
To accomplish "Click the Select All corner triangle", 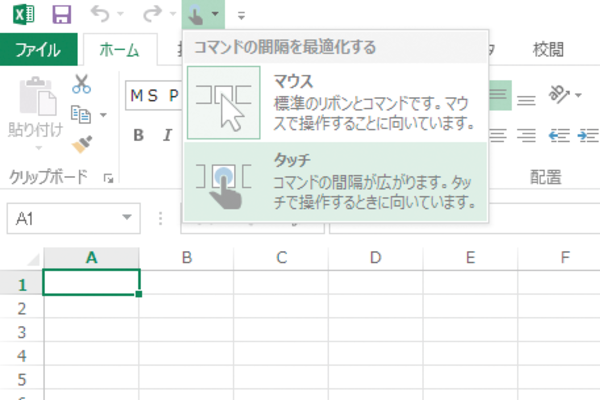I will click(33, 260).
